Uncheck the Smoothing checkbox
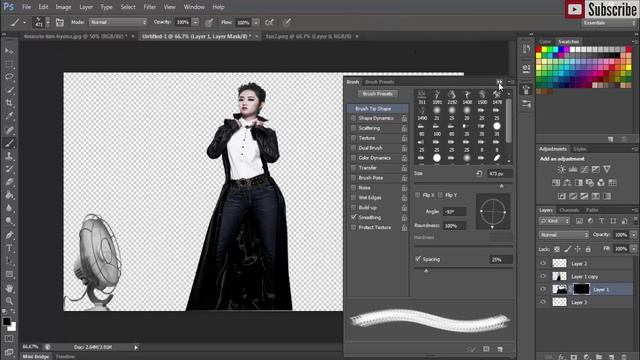This screenshot has width=640, height=360. tap(353, 218)
